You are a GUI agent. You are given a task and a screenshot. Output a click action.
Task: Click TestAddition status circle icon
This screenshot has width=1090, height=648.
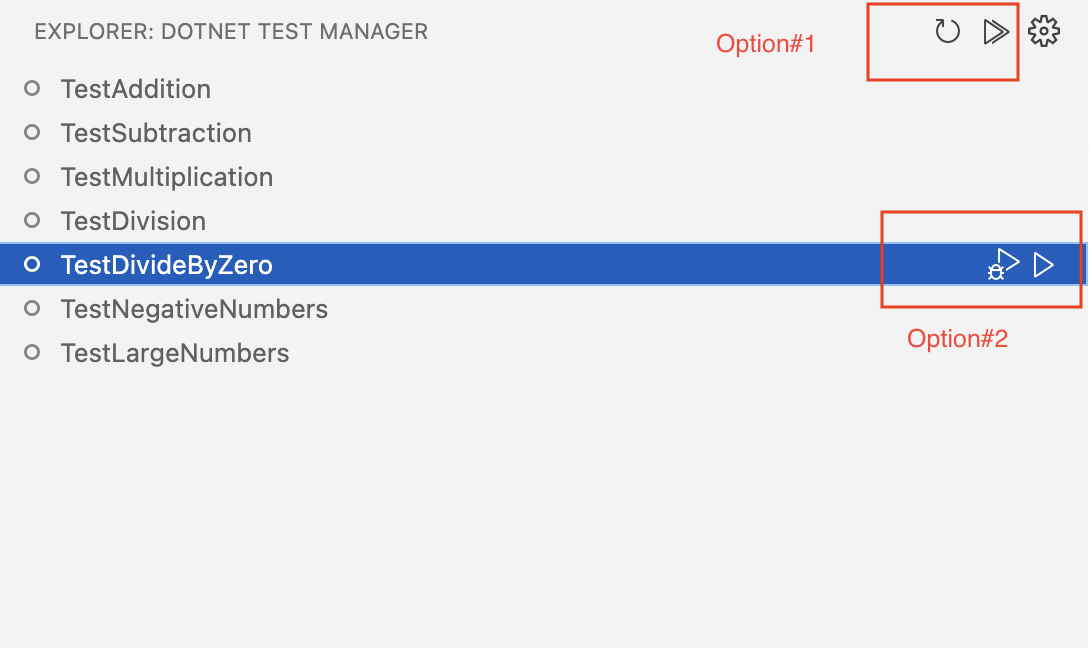(x=32, y=88)
